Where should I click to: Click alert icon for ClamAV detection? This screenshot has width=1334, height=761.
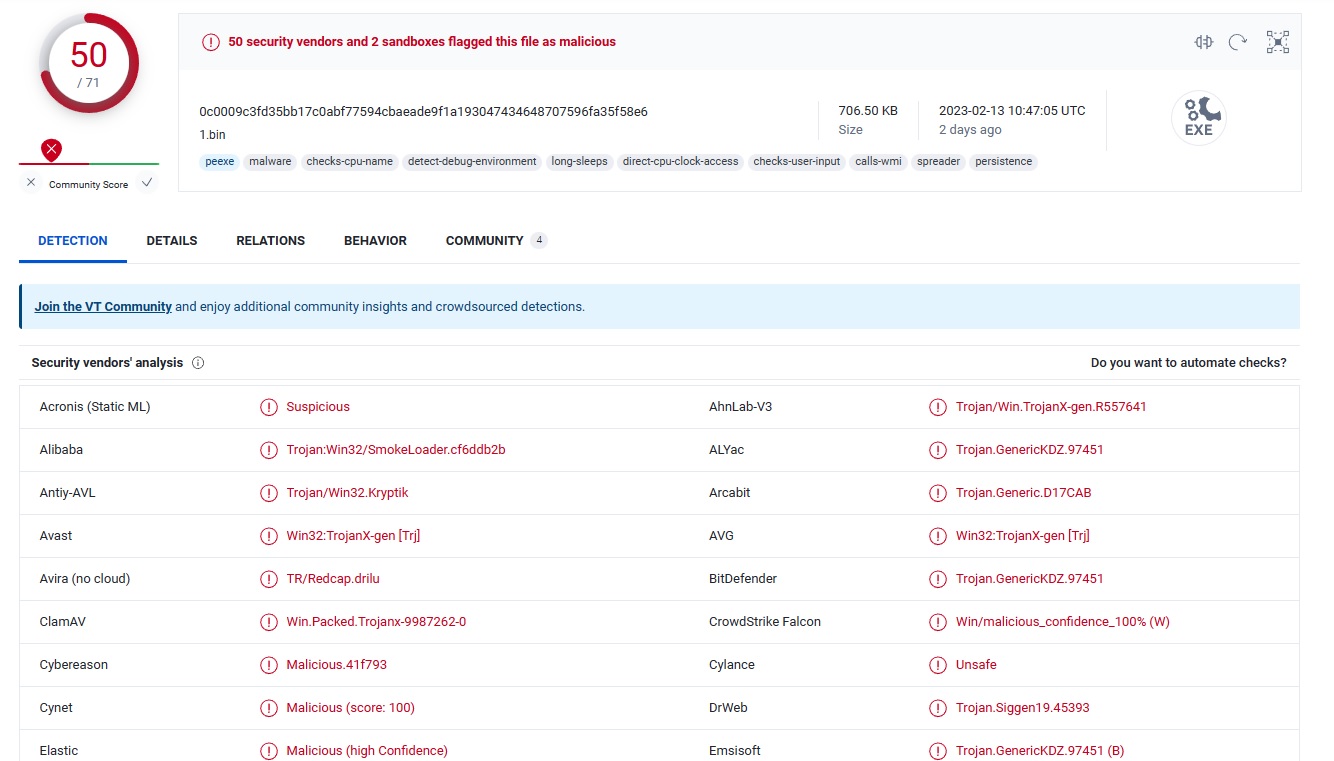tap(269, 622)
